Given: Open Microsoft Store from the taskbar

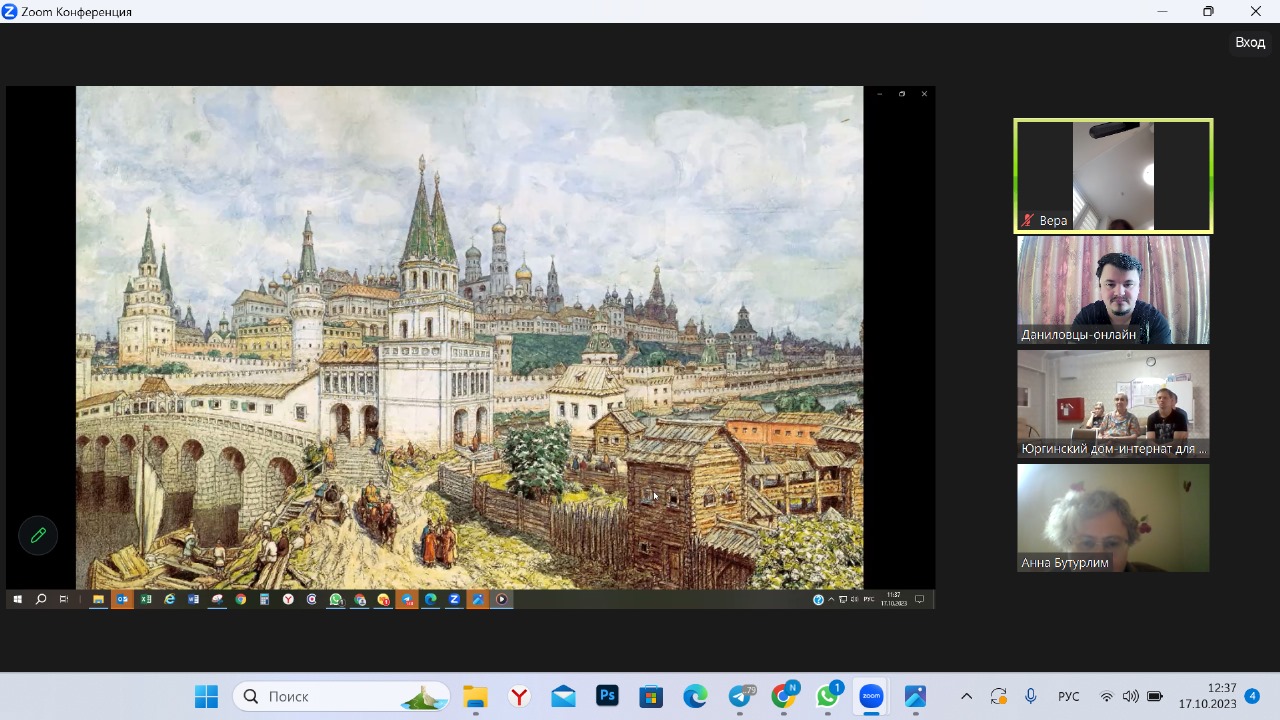Looking at the screenshot, I should [x=651, y=696].
